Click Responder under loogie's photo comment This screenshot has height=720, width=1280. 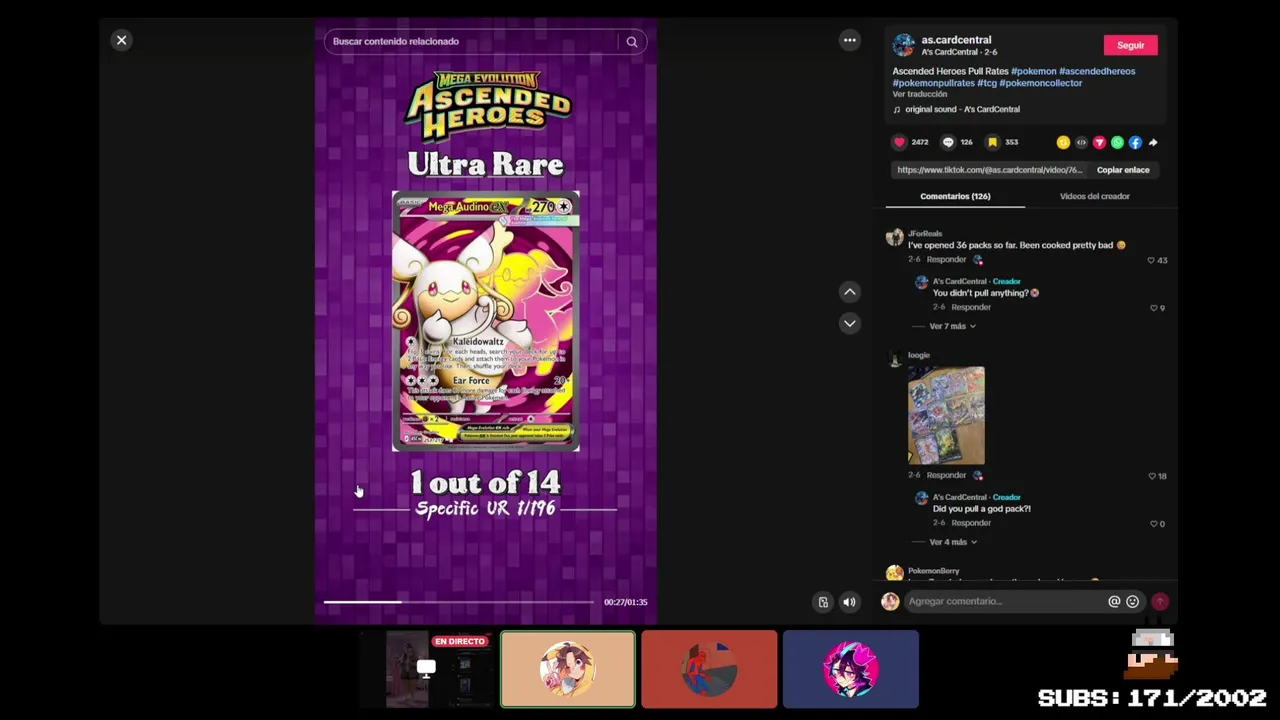[946, 475]
